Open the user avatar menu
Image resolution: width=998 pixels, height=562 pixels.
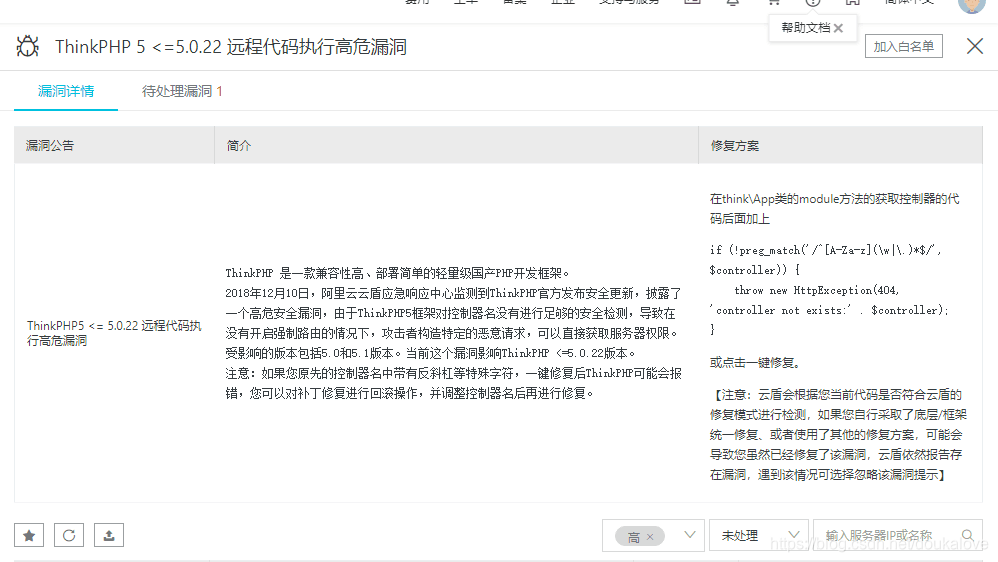(971, 3)
